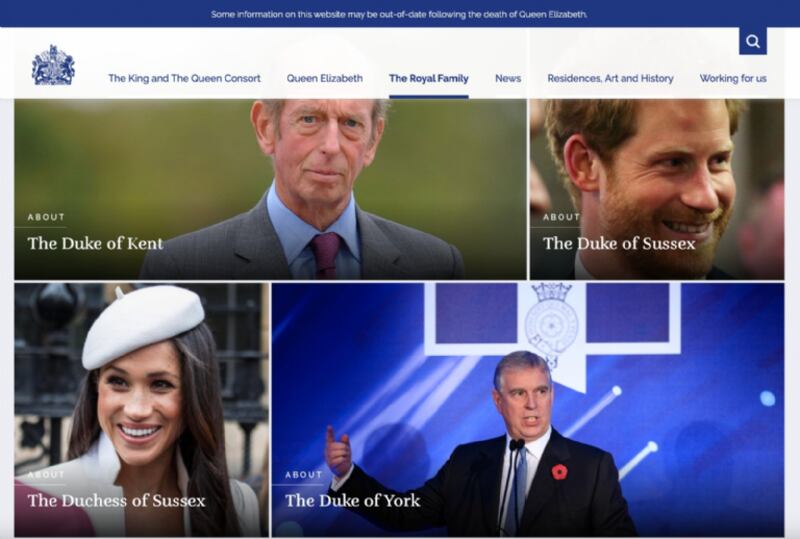The image size is (800, 539).
Task: Click The Duke of Sussex heading
Action: 619,243
